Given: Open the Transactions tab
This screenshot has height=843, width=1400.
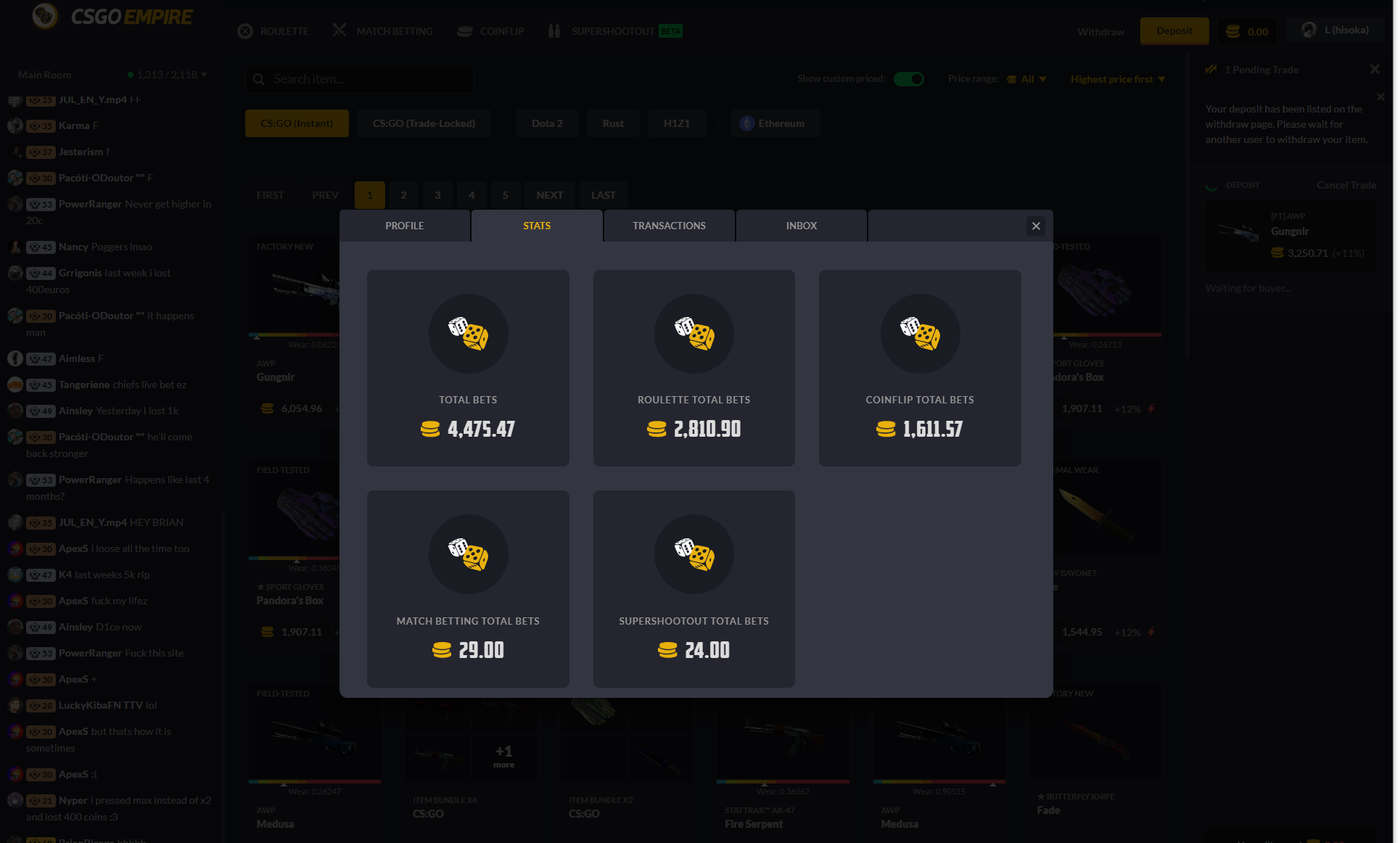Looking at the screenshot, I should pos(669,226).
